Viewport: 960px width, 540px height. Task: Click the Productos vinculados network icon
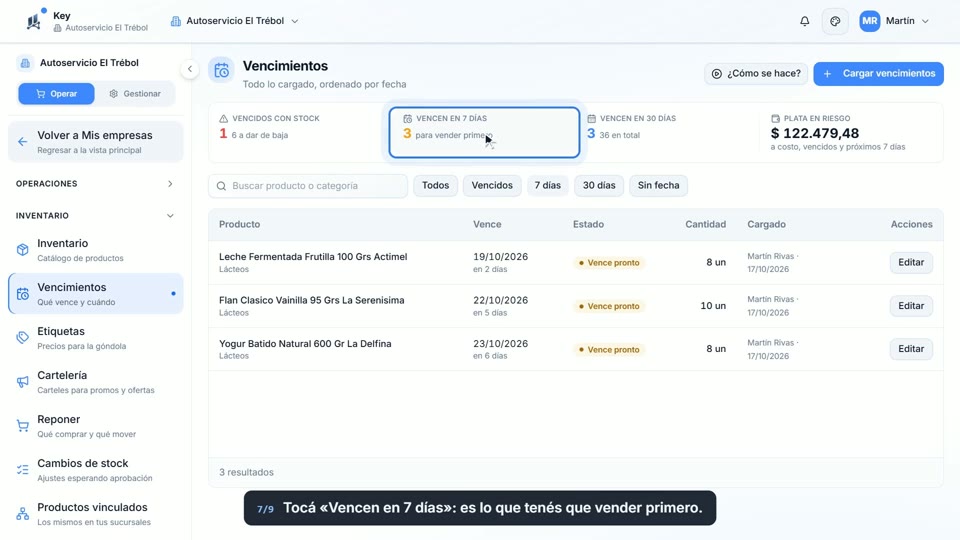click(23, 514)
